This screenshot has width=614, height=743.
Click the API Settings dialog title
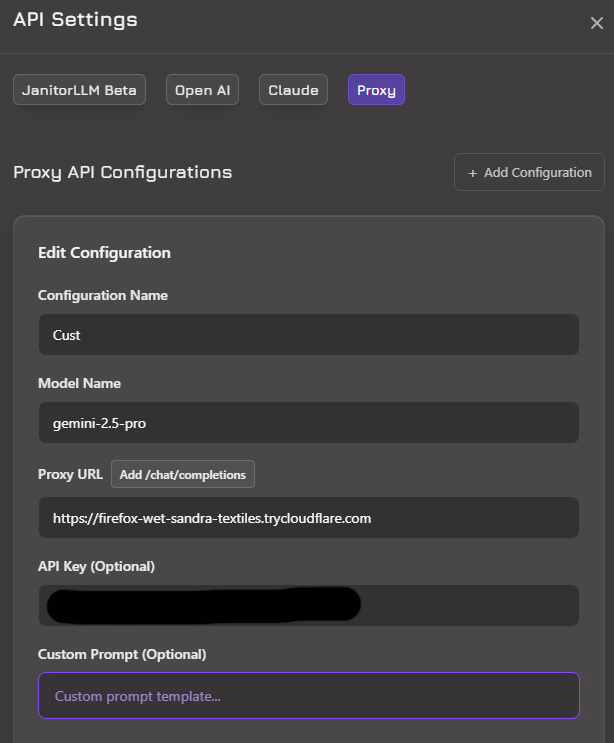pyautogui.click(x=75, y=19)
